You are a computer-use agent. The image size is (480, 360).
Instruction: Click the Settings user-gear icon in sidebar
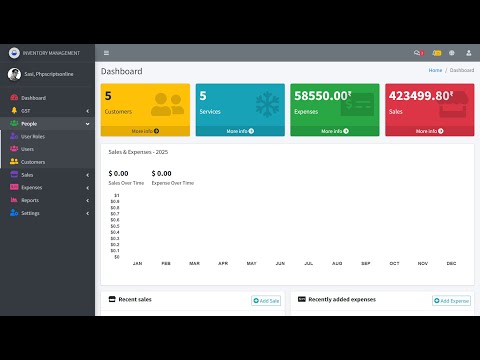[14, 212]
